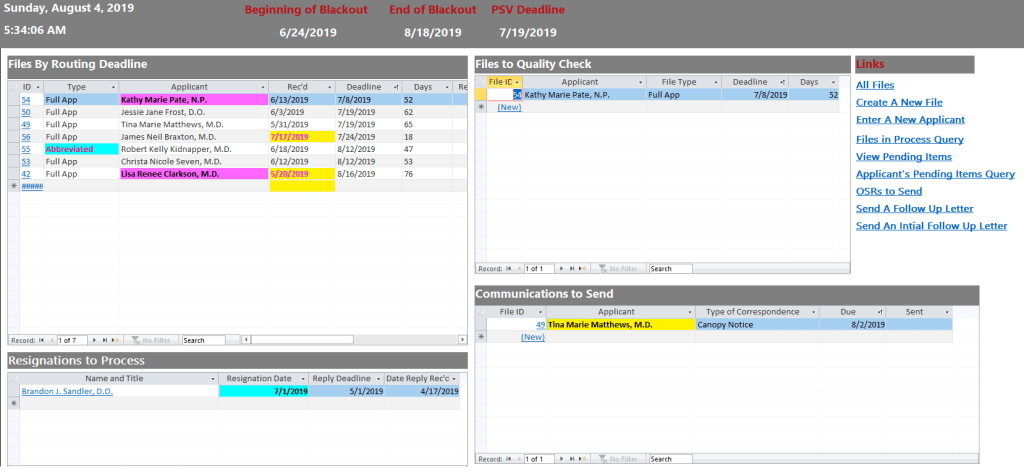Open the All Files link
Viewport: 1024px width, 472px height.
[x=875, y=85]
